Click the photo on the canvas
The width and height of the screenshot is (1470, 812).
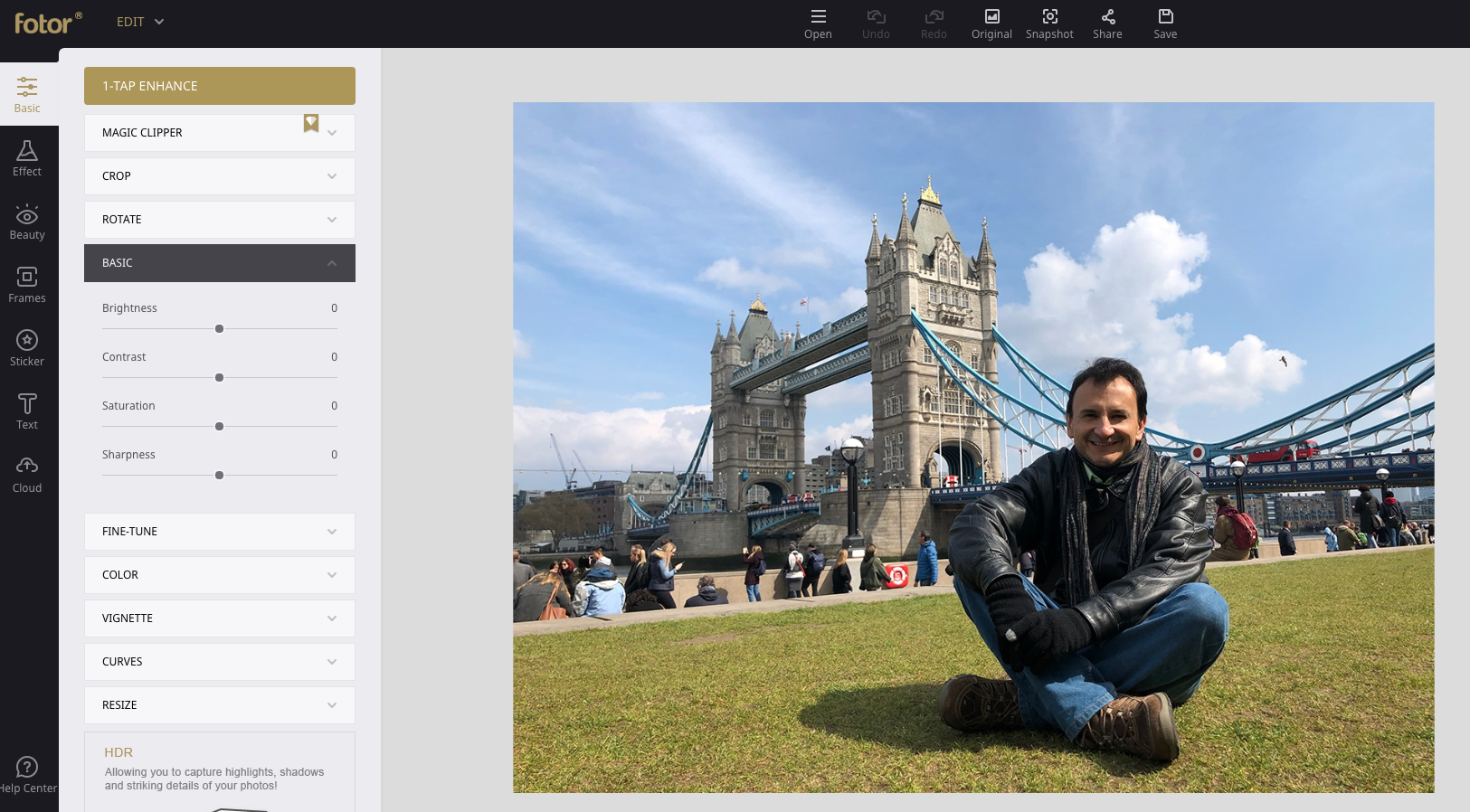click(x=972, y=448)
